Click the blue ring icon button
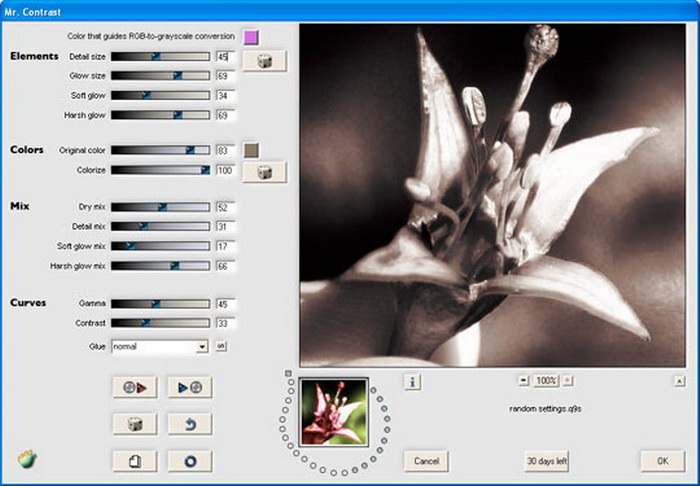Viewport: 700px width, 486px height. pyautogui.click(x=190, y=461)
